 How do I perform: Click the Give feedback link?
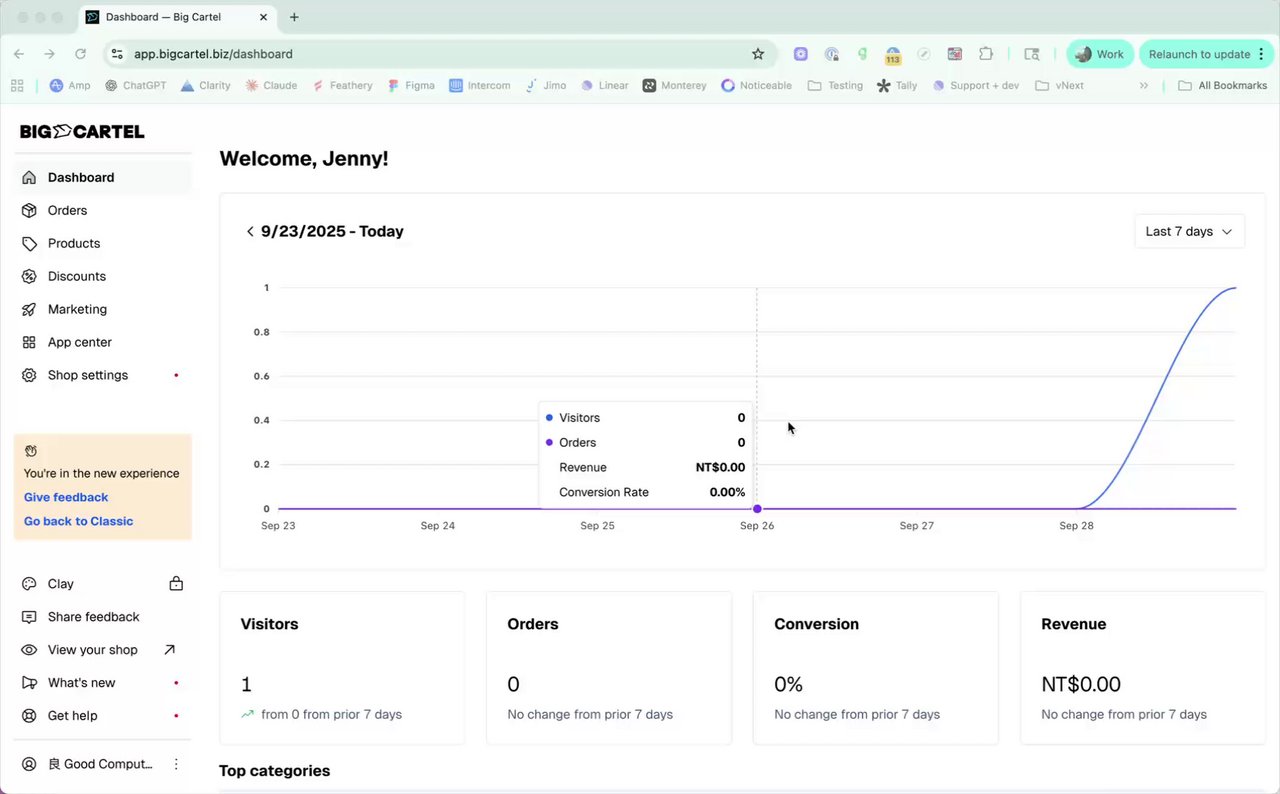click(x=66, y=497)
